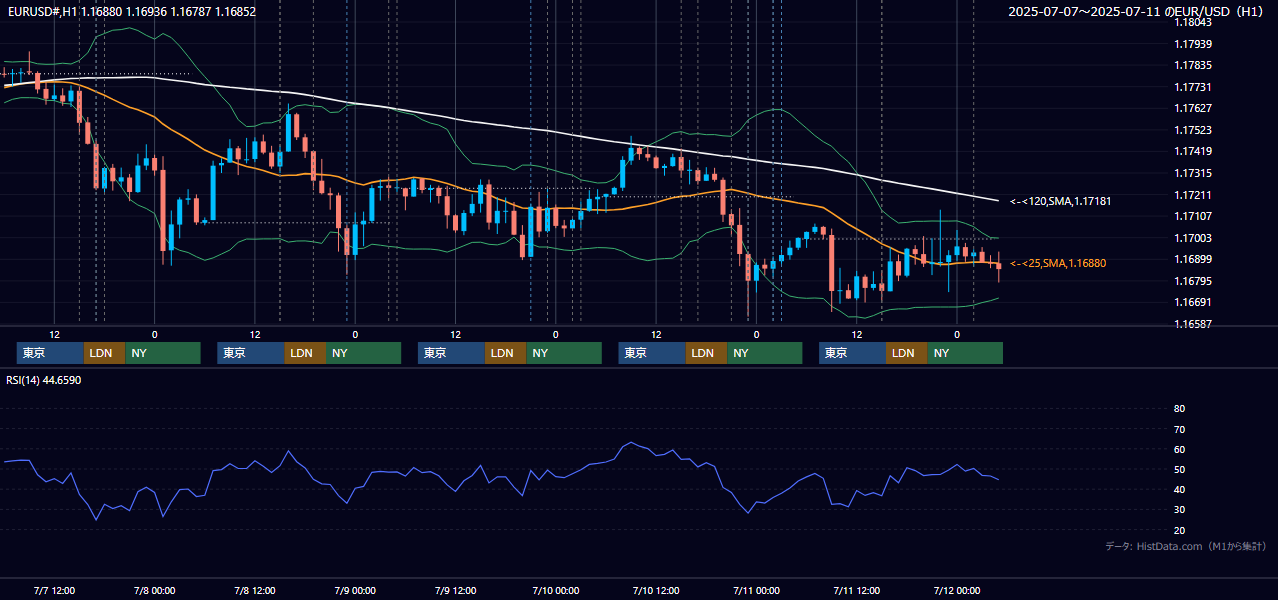Select the RSI(14) 44.6590 indicator label

pos(44,380)
